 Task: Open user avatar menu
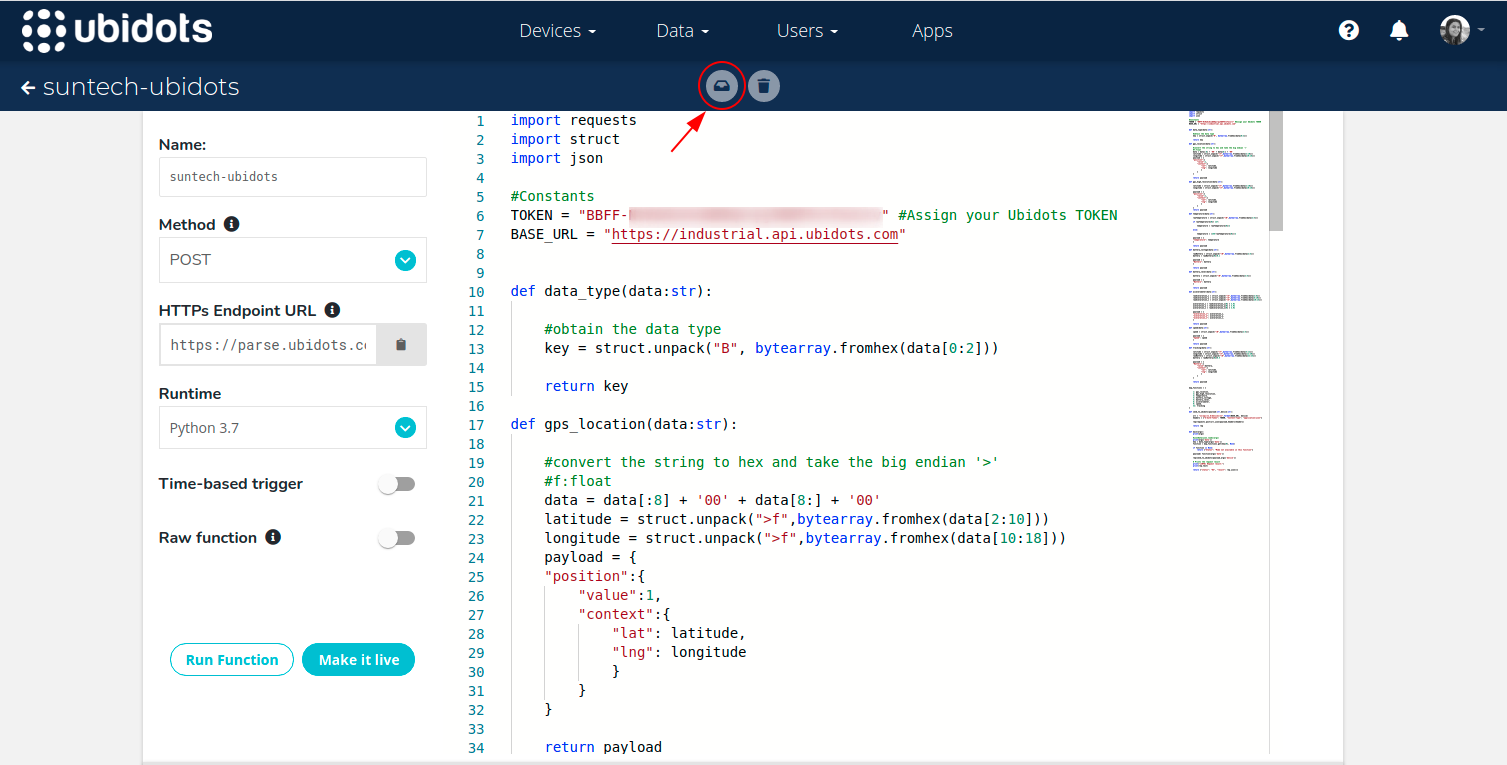(1461, 30)
